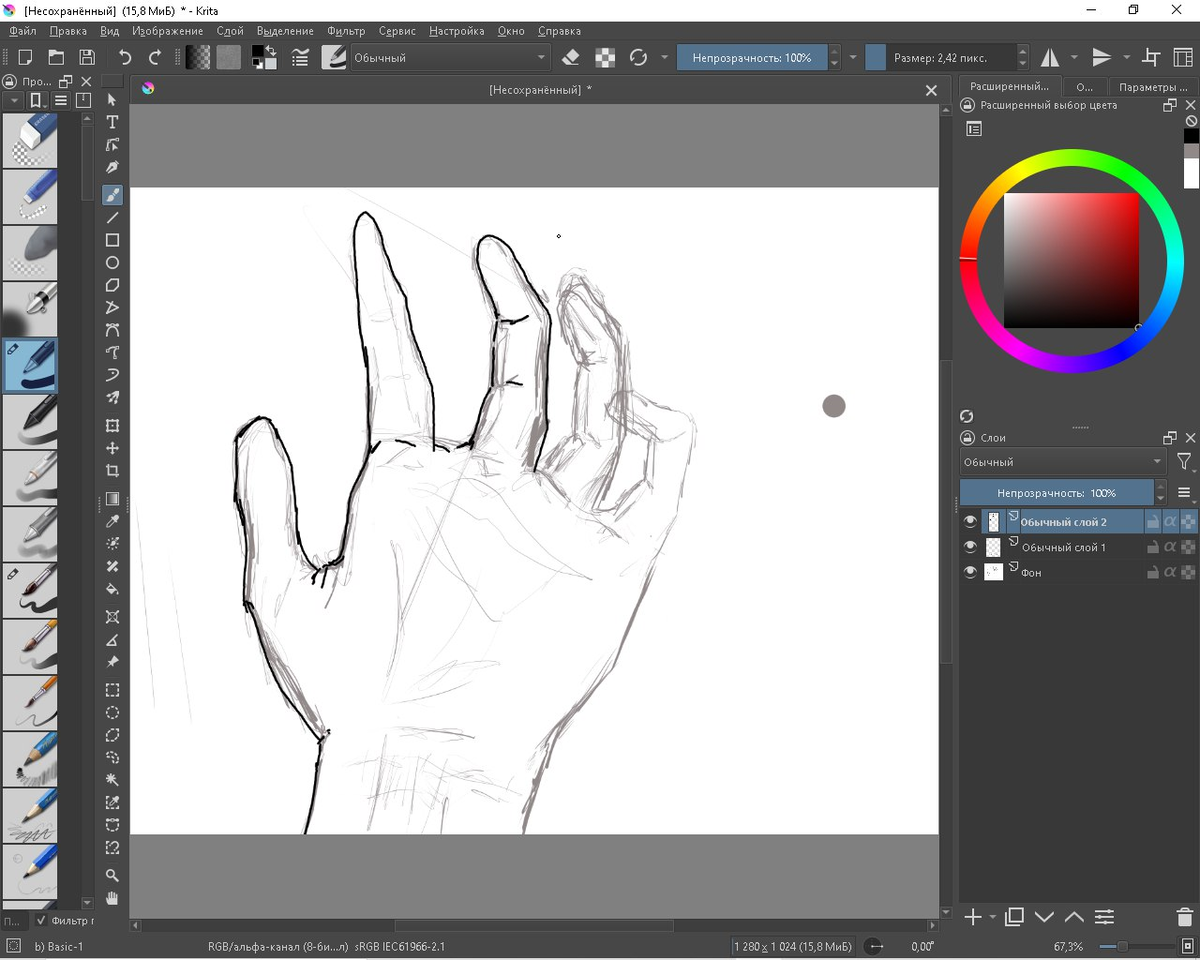Select the Text tool in the toolbox
The height and width of the screenshot is (960, 1200).
(113, 122)
